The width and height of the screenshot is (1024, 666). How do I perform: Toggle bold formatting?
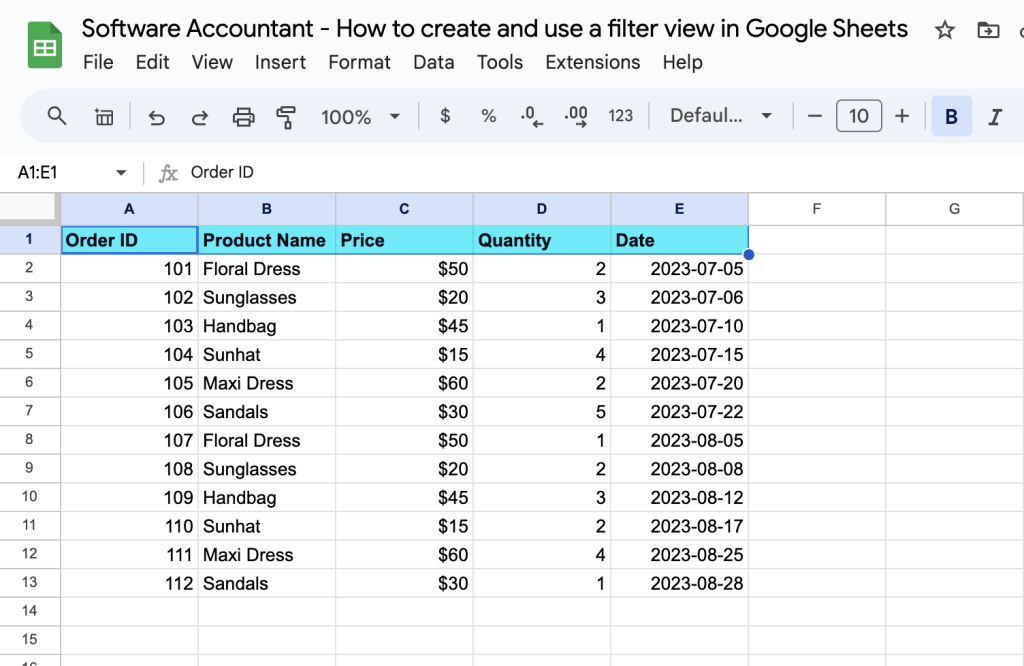point(952,116)
